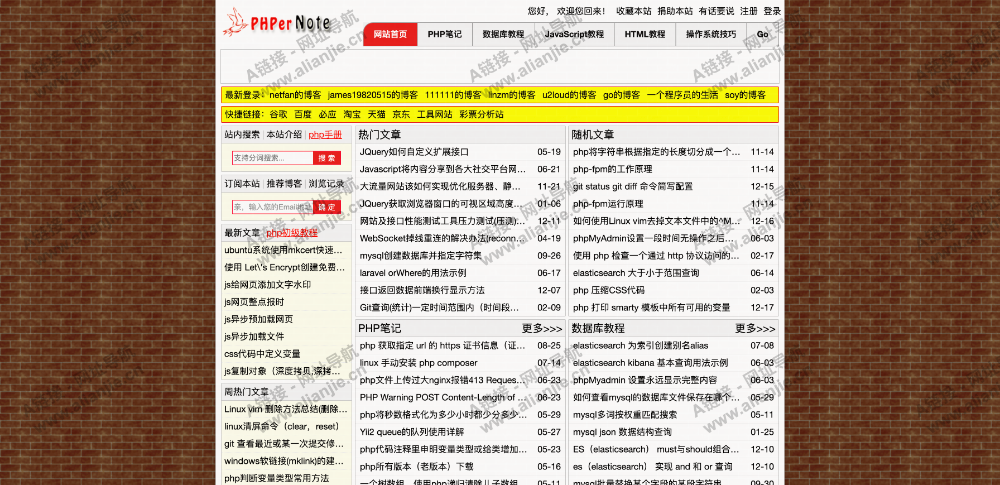Open 一个程序员的生活 blog link

tap(682, 95)
